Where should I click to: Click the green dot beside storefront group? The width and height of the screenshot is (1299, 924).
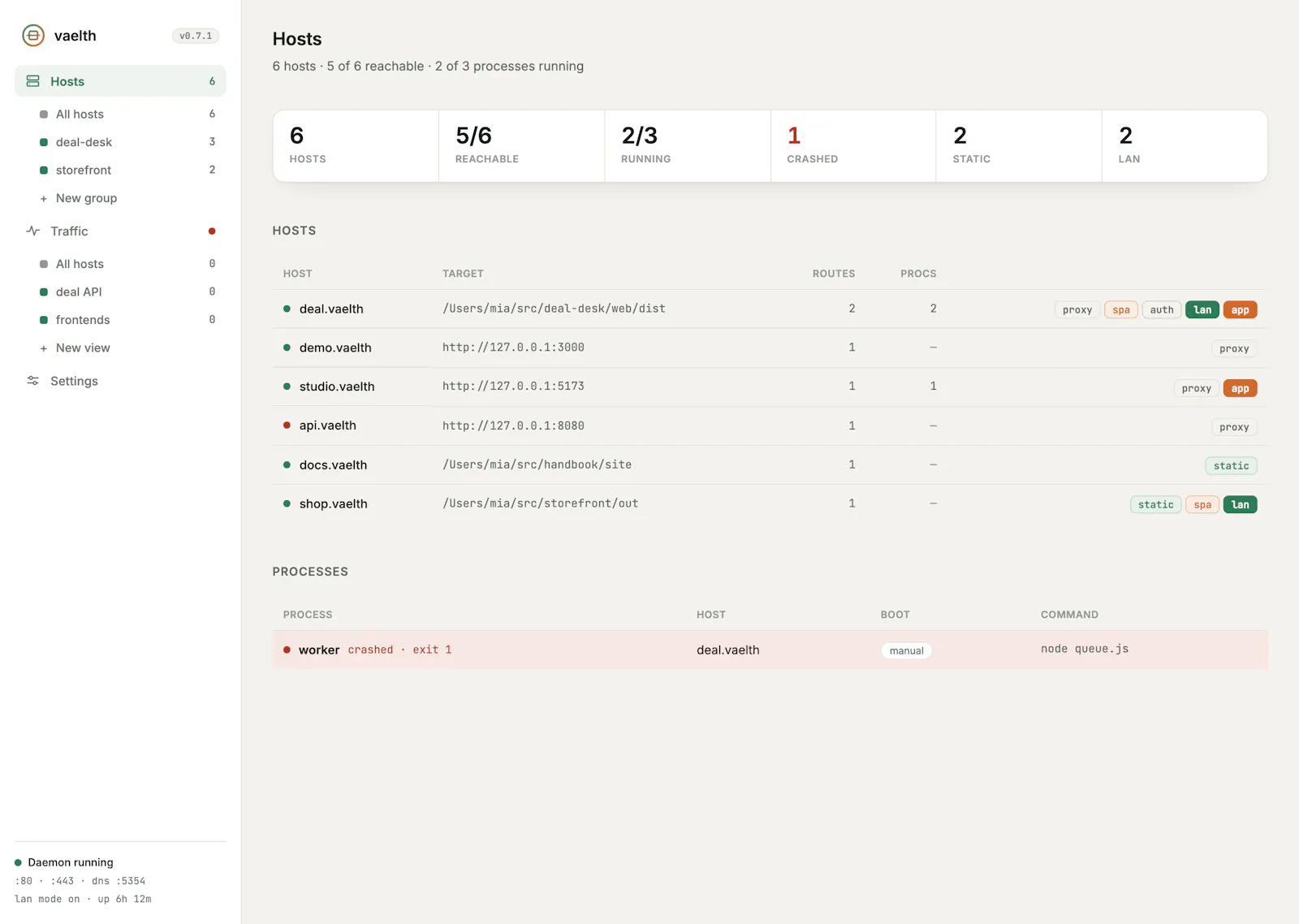pos(44,171)
